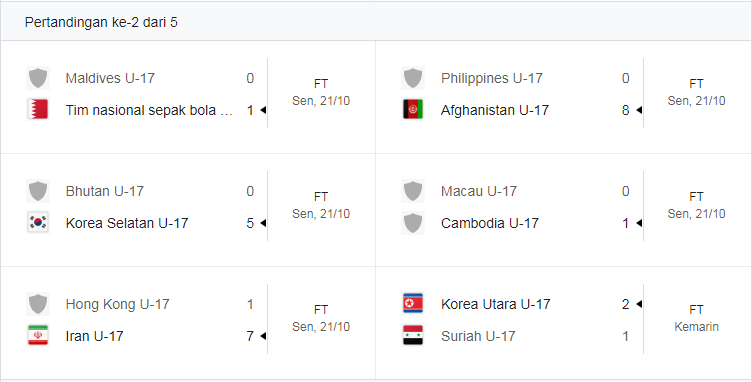
Task: Select the Iran U-17 team name
Action: click(94, 336)
